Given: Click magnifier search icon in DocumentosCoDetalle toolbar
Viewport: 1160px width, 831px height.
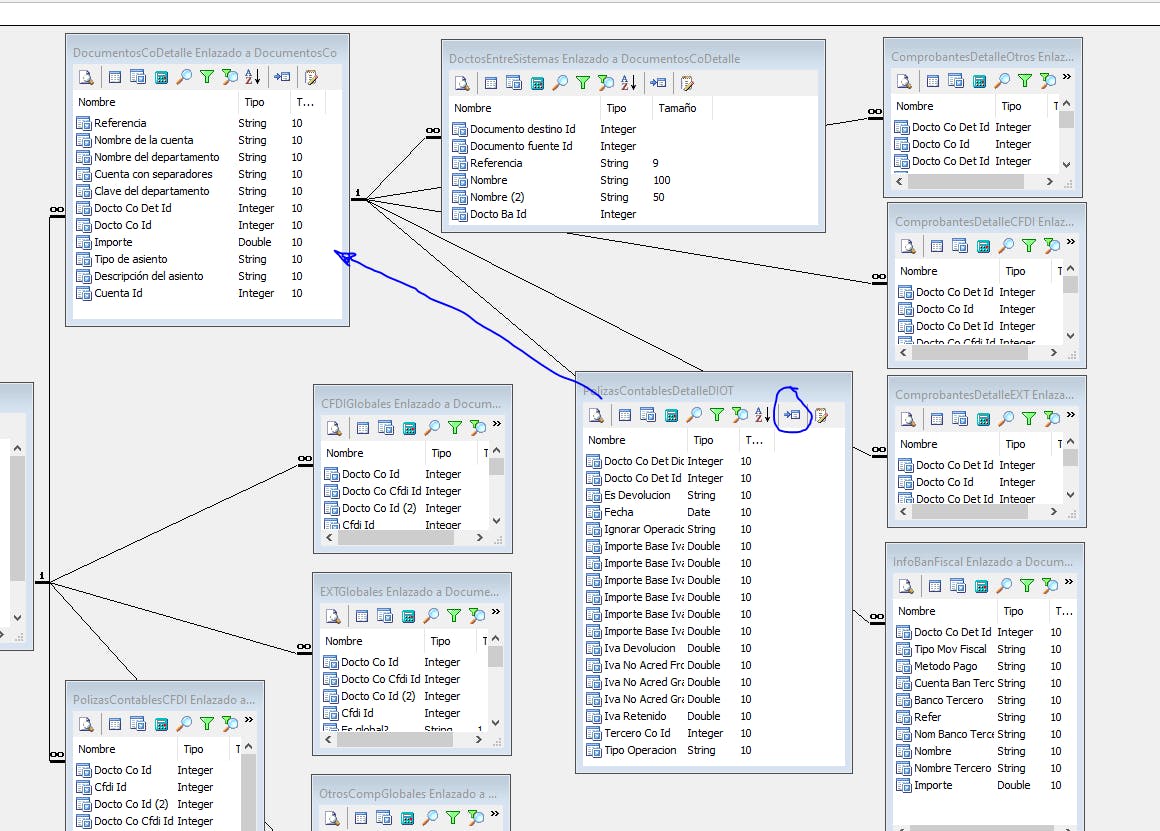Looking at the screenshot, I should [x=184, y=77].
